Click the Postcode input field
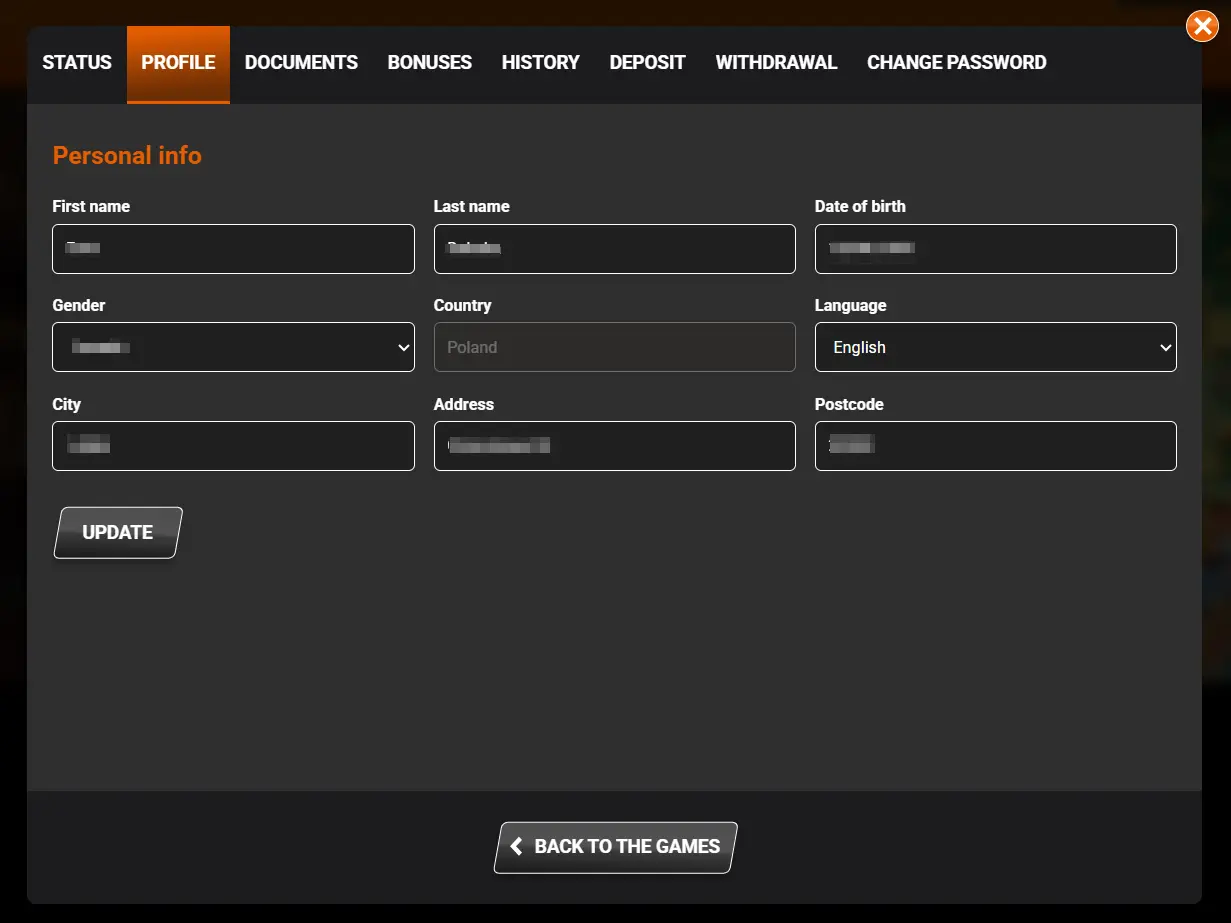The height and width of the screenshot is (923, 1231). 996,446
